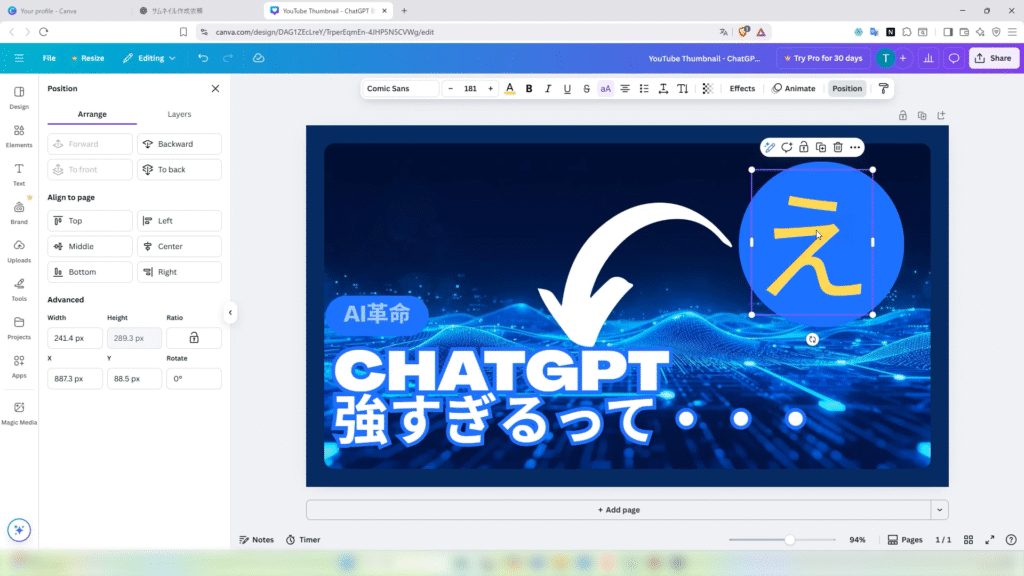Open the Elements panel in sidebar
Image resolution: width=1024 pixels, height=576 pixels.
point(19,135)
